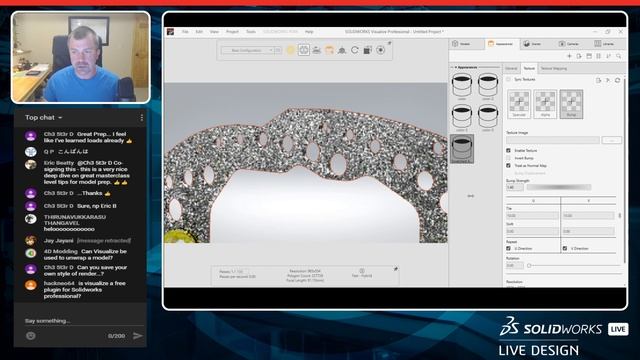Toggle the Repeat V Direction checkbox
Image resolution: width=640 pixels, height=360 pixels.
pos(565,248)
